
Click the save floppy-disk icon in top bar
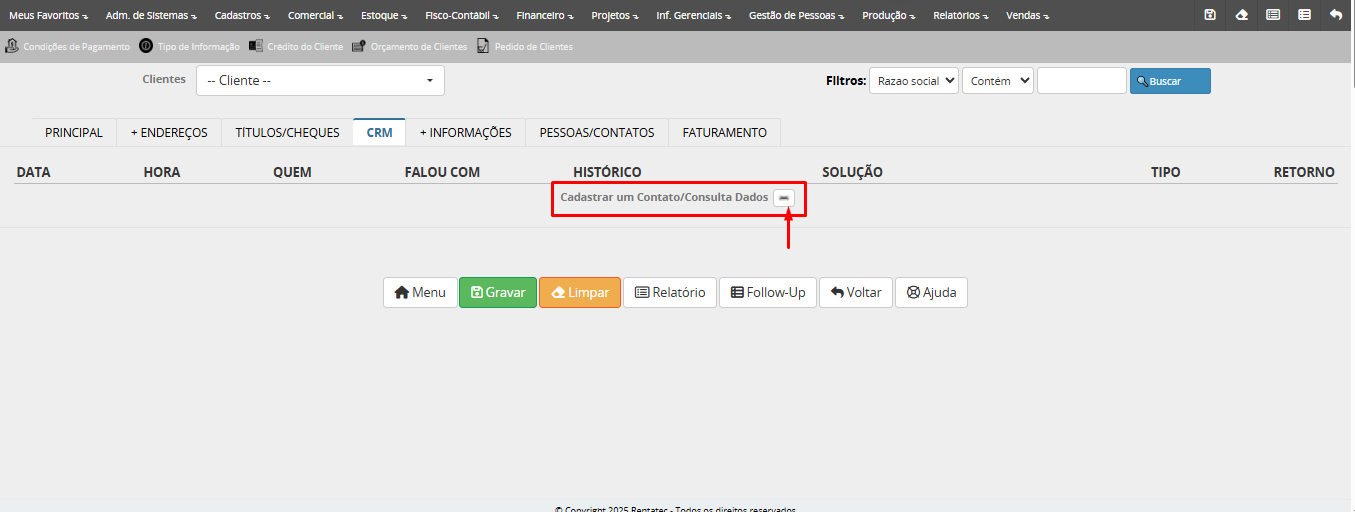pos(1210,15)
